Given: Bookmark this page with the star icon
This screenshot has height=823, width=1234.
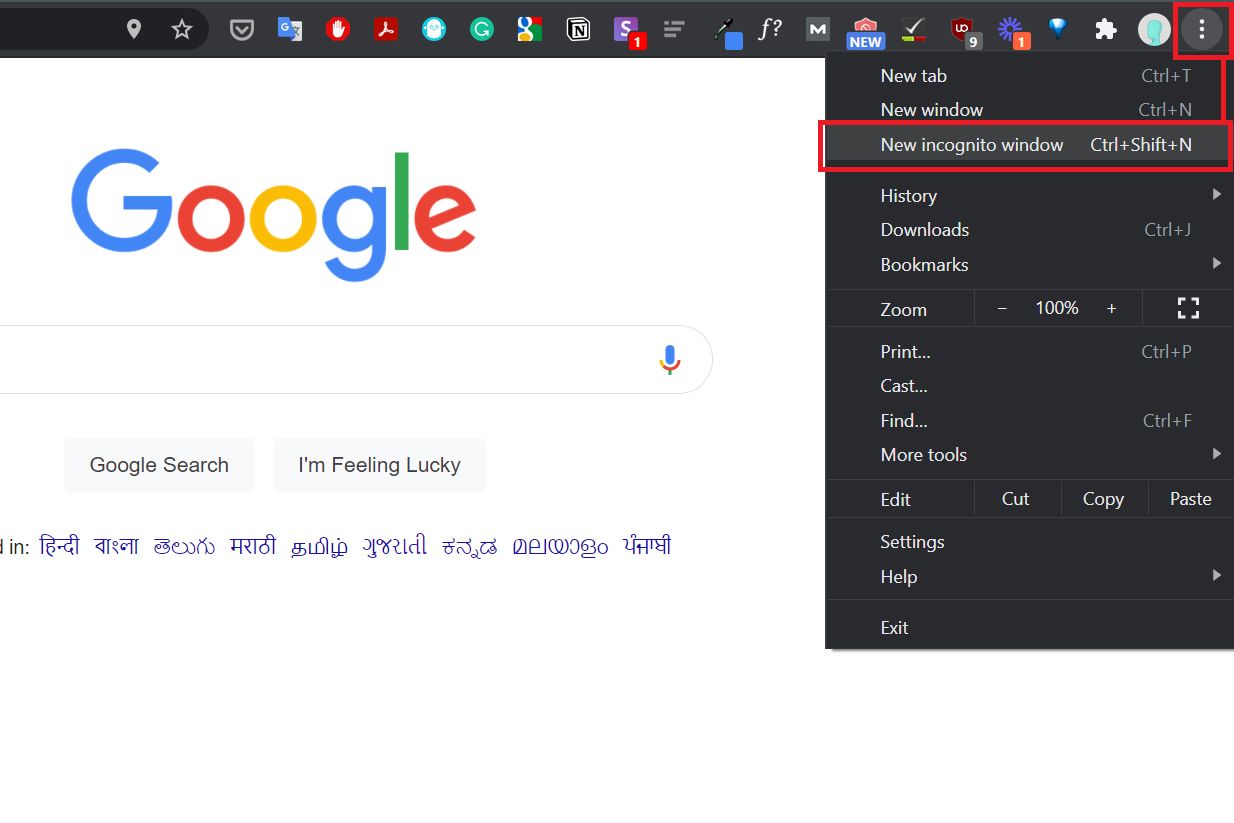Looking at the screenshot, I should pos(182,29).
